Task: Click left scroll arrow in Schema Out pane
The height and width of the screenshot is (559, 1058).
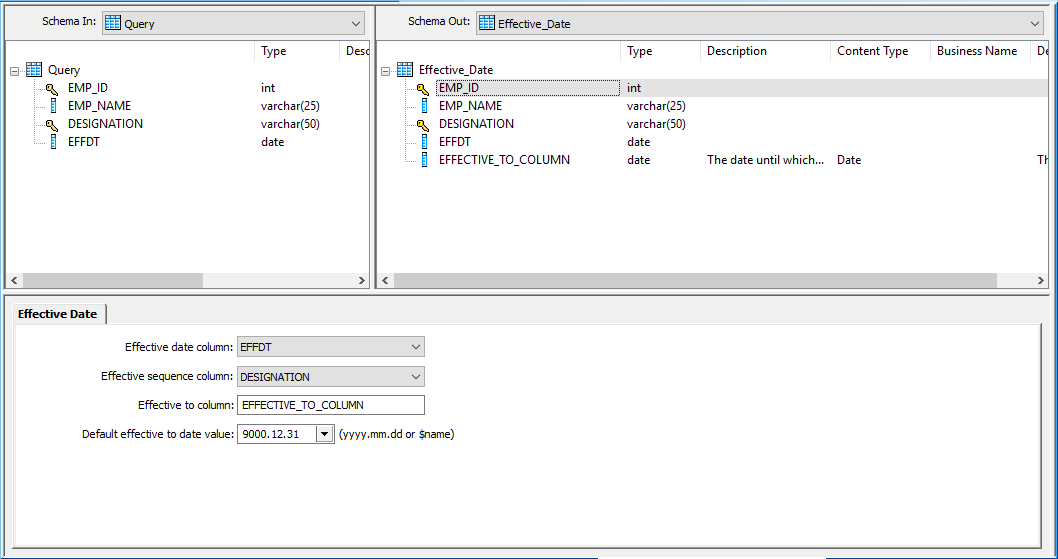Action: [385, 280]
